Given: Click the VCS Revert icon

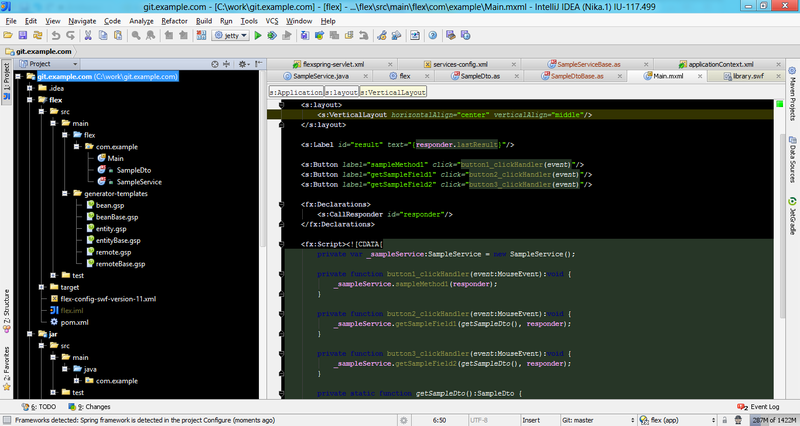Looking at the screenshot, I should [364, 35].
